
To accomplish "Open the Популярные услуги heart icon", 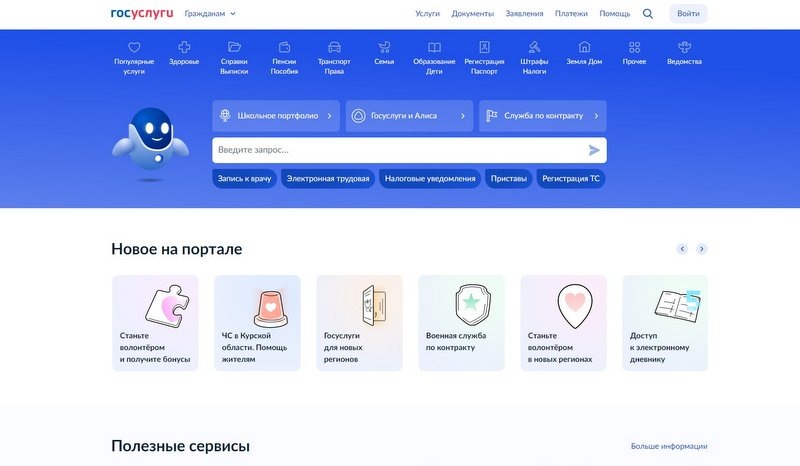I will click(134, 47).
